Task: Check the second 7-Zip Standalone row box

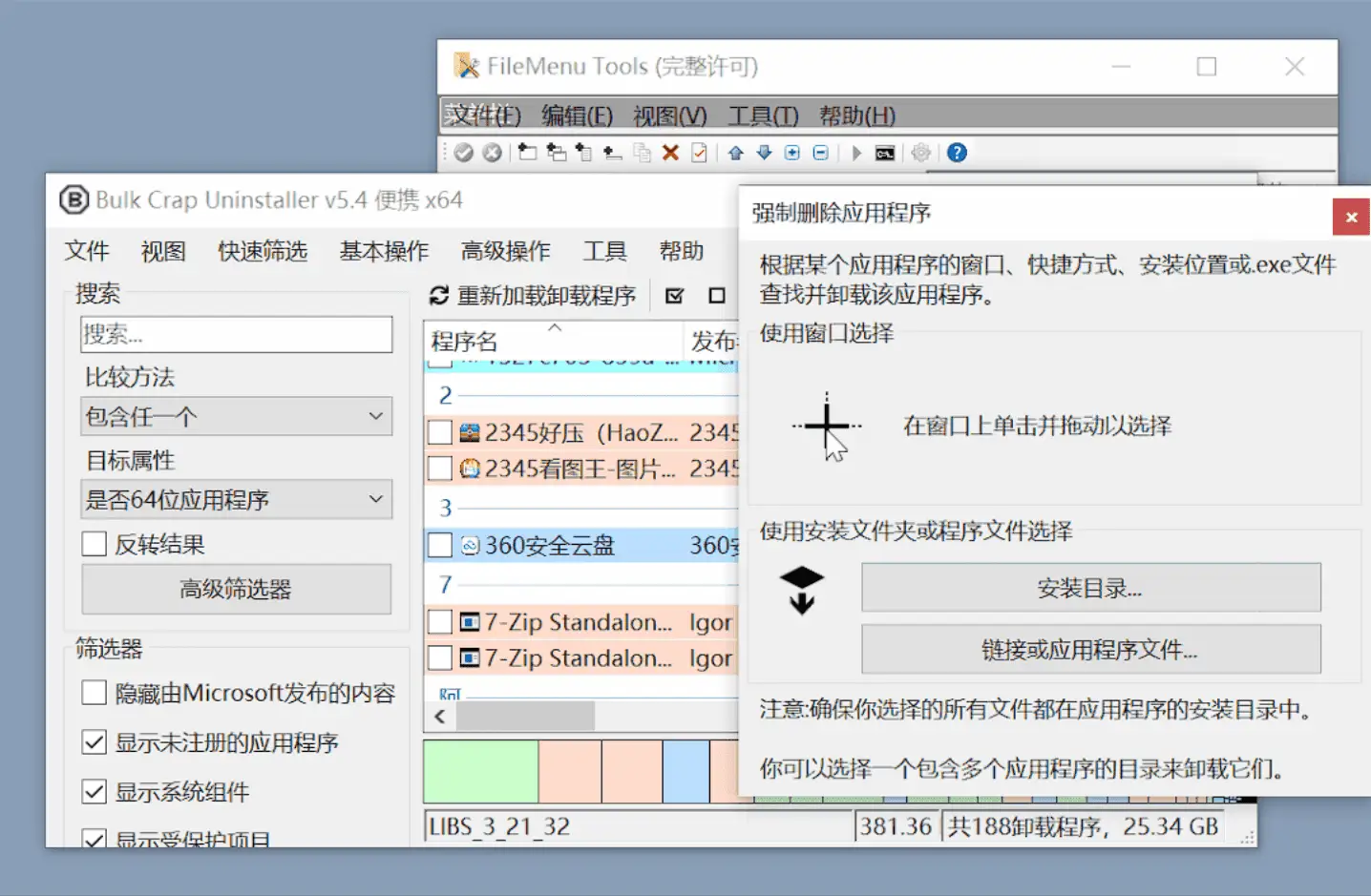Action: [439, 658]
